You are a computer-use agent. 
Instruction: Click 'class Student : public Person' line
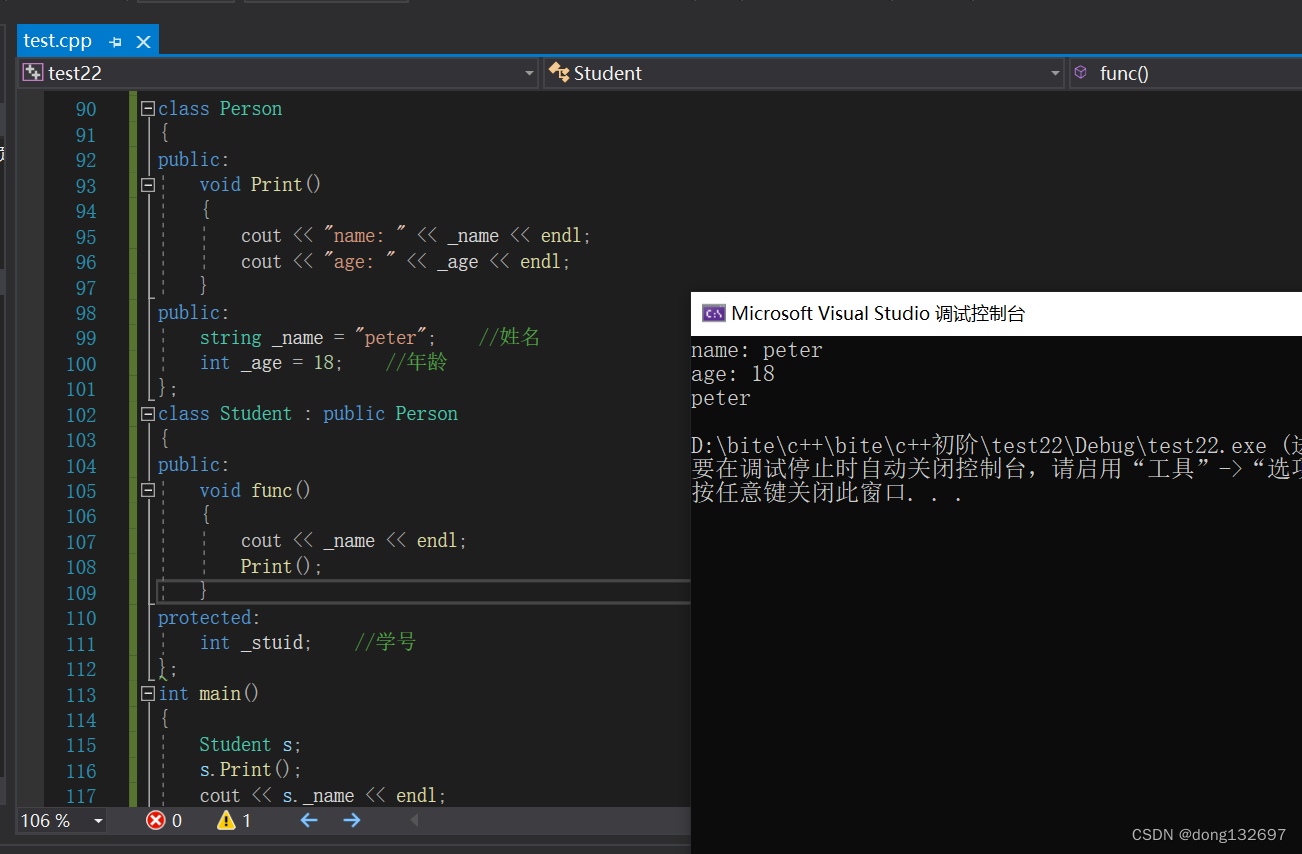click(308, 414)
